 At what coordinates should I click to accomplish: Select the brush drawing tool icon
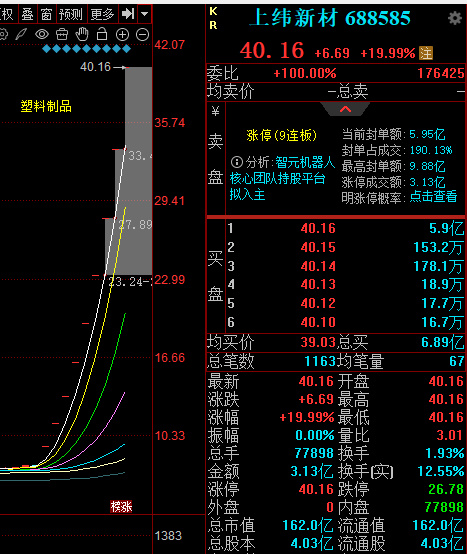21,34
